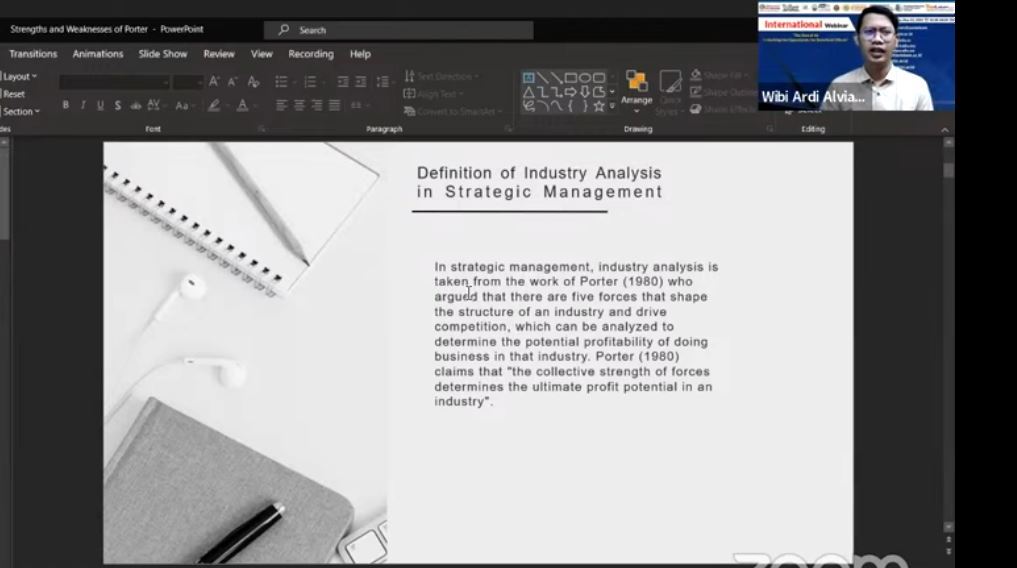Click Convert to SmartArt icon
The image size is (1017, 568).
coord(409,112)
